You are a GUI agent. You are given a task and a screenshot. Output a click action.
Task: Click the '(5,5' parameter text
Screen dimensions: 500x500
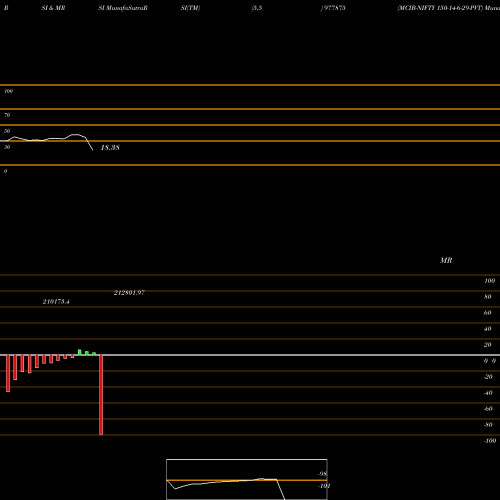click(x=257, y=8)
